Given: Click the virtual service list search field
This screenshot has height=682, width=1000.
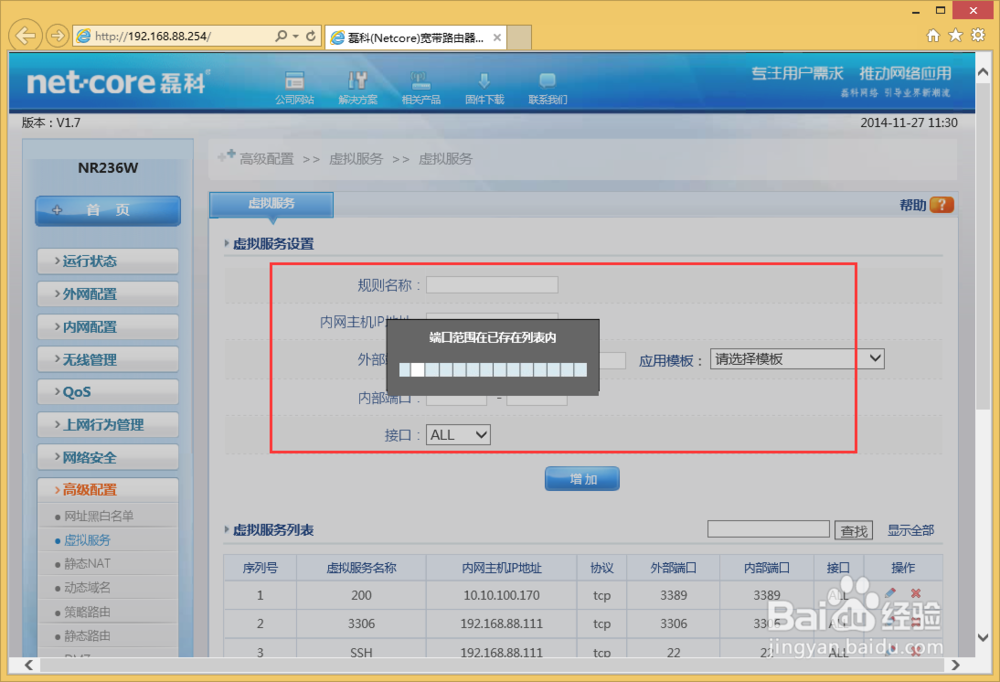Looking at the screenshot, I should pyautogui.click(x=768, y=530).
